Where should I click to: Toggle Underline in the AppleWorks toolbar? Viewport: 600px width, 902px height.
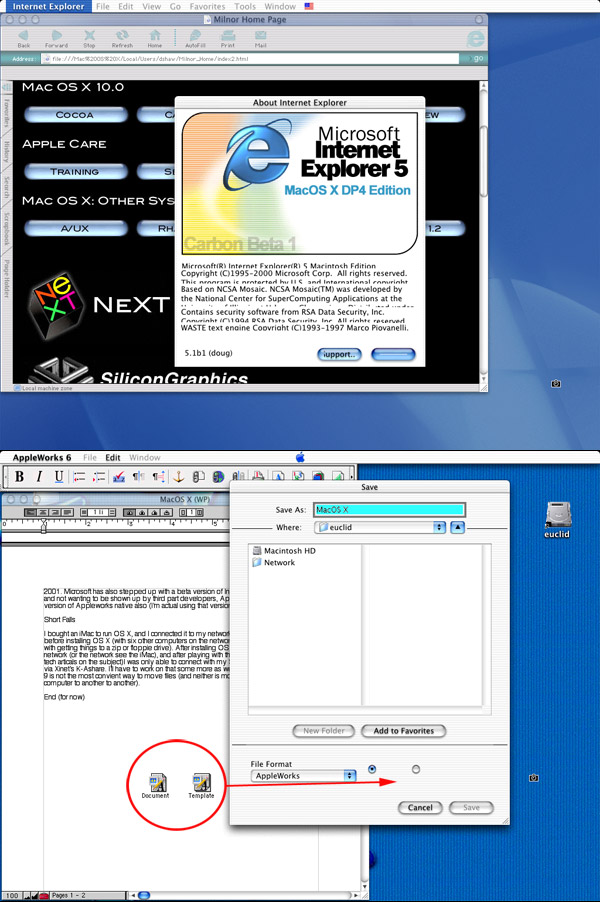59,476
